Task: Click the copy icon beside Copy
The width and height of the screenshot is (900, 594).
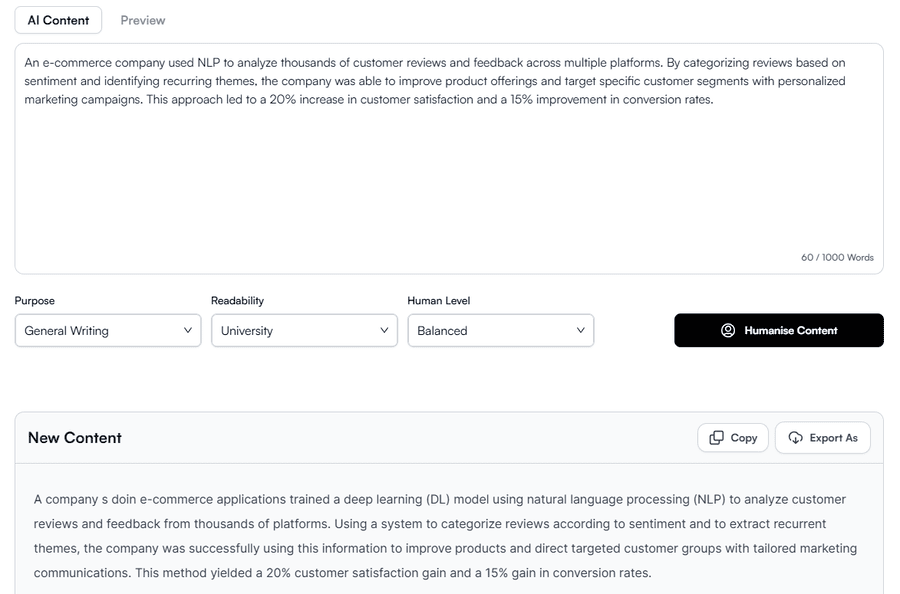Action: point(716,438)
